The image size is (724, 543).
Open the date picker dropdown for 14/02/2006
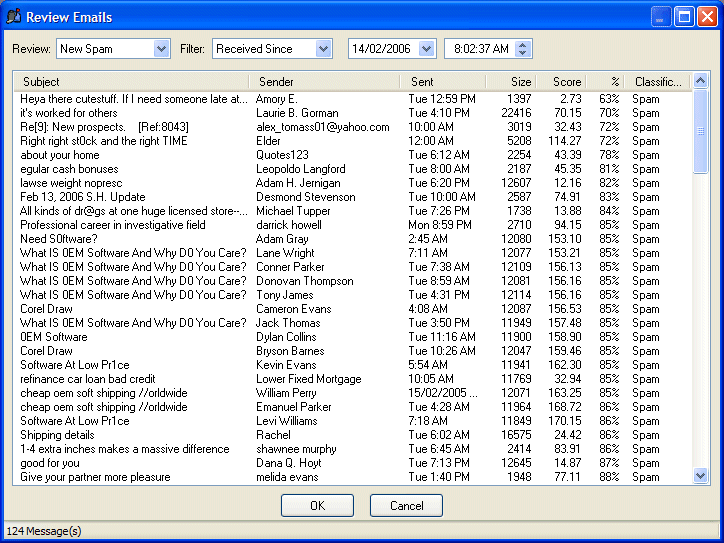pyautogui.click(x=427, y=48)
